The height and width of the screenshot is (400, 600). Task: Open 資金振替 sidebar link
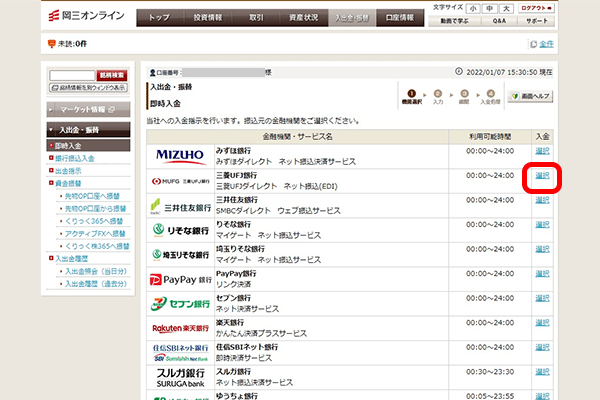68,183
